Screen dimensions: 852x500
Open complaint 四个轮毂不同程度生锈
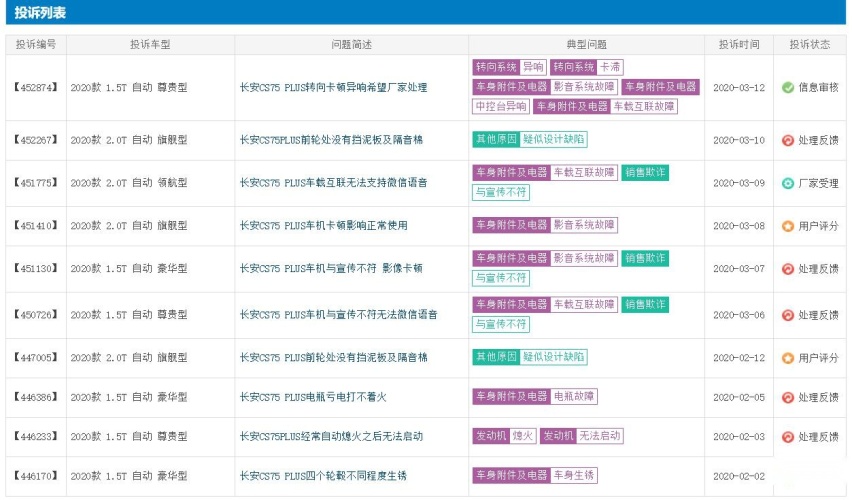click(x=323, y=476)
